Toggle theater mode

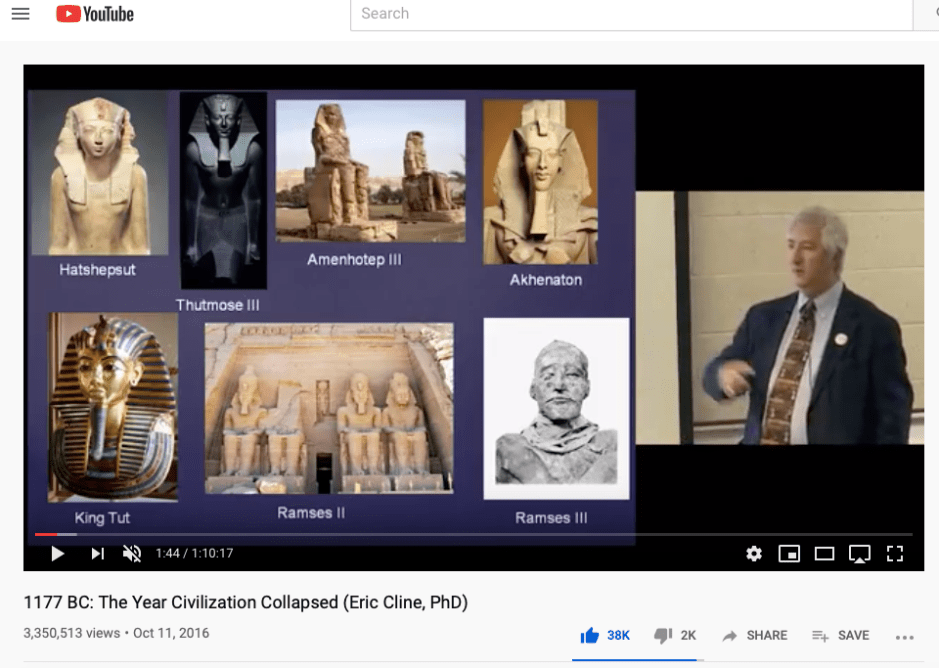click(x=824, y=553)
